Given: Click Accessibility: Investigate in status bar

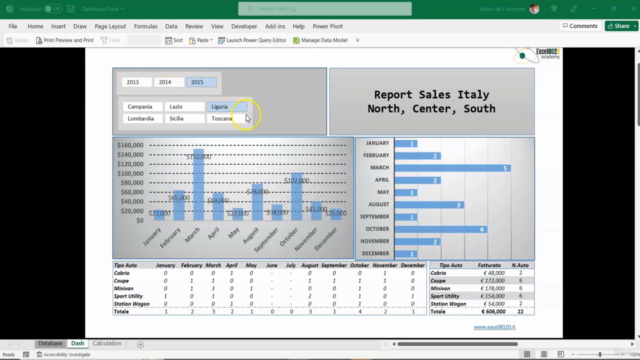Looking at the screenshot, I should coord(63,354).
